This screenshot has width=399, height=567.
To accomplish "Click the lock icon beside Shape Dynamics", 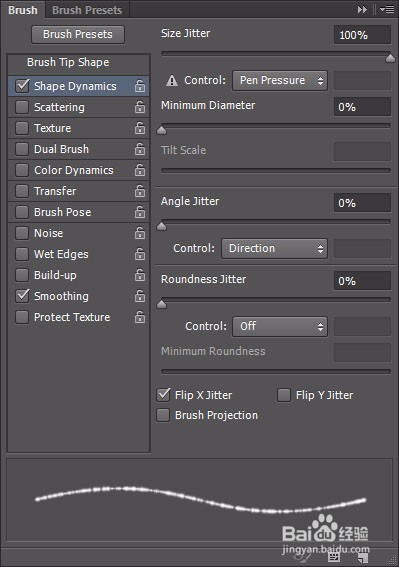I will pos(140,86).
